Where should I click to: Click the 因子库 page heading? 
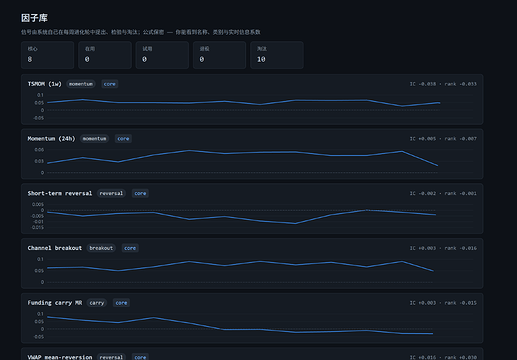34,18
